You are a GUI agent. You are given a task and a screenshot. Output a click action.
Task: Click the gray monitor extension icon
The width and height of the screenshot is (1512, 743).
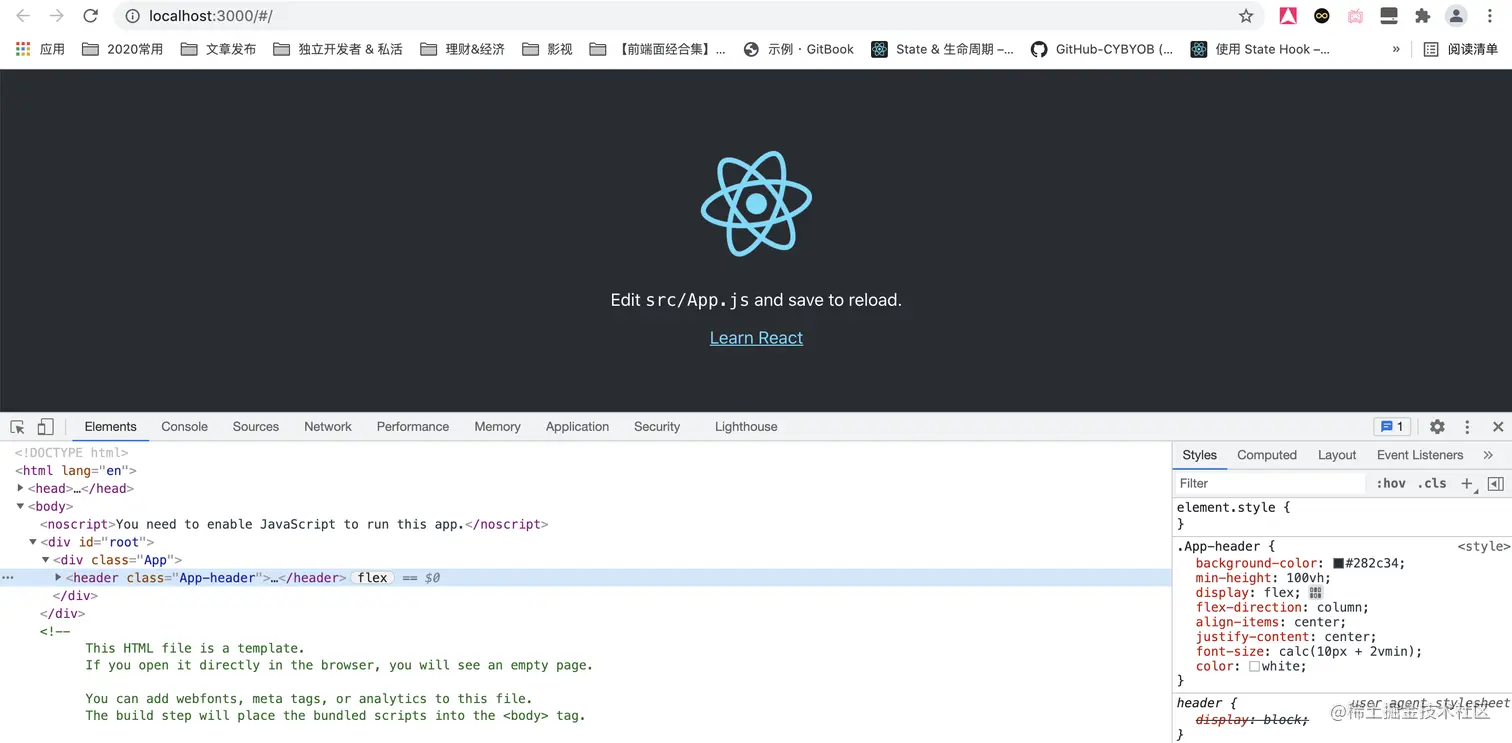tap(1389, 16)
